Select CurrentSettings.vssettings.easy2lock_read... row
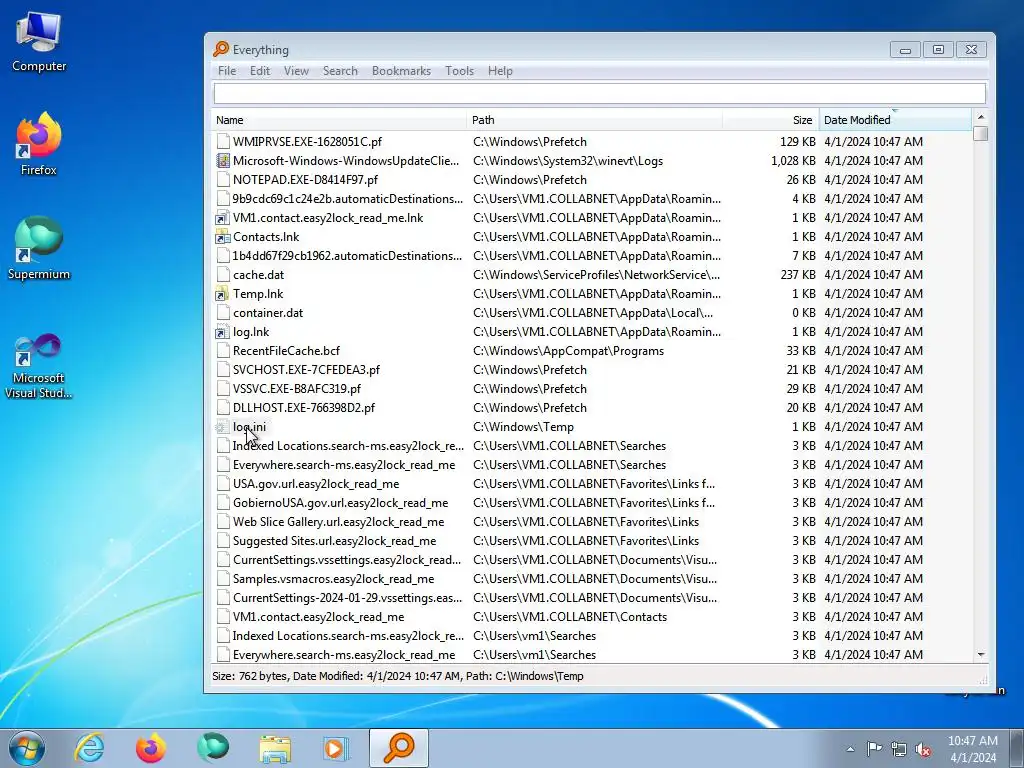This screenshot has height=768, width=1024. [x=347, y=560]
